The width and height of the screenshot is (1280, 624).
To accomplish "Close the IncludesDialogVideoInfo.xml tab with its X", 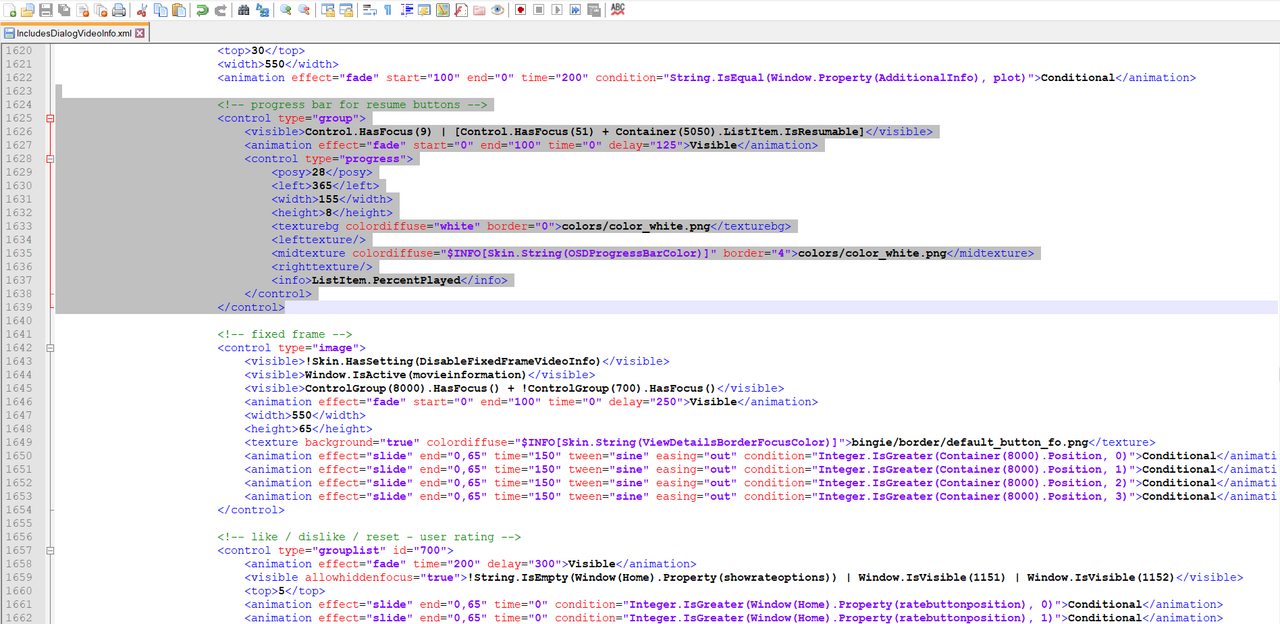I will tap(140, 33).
